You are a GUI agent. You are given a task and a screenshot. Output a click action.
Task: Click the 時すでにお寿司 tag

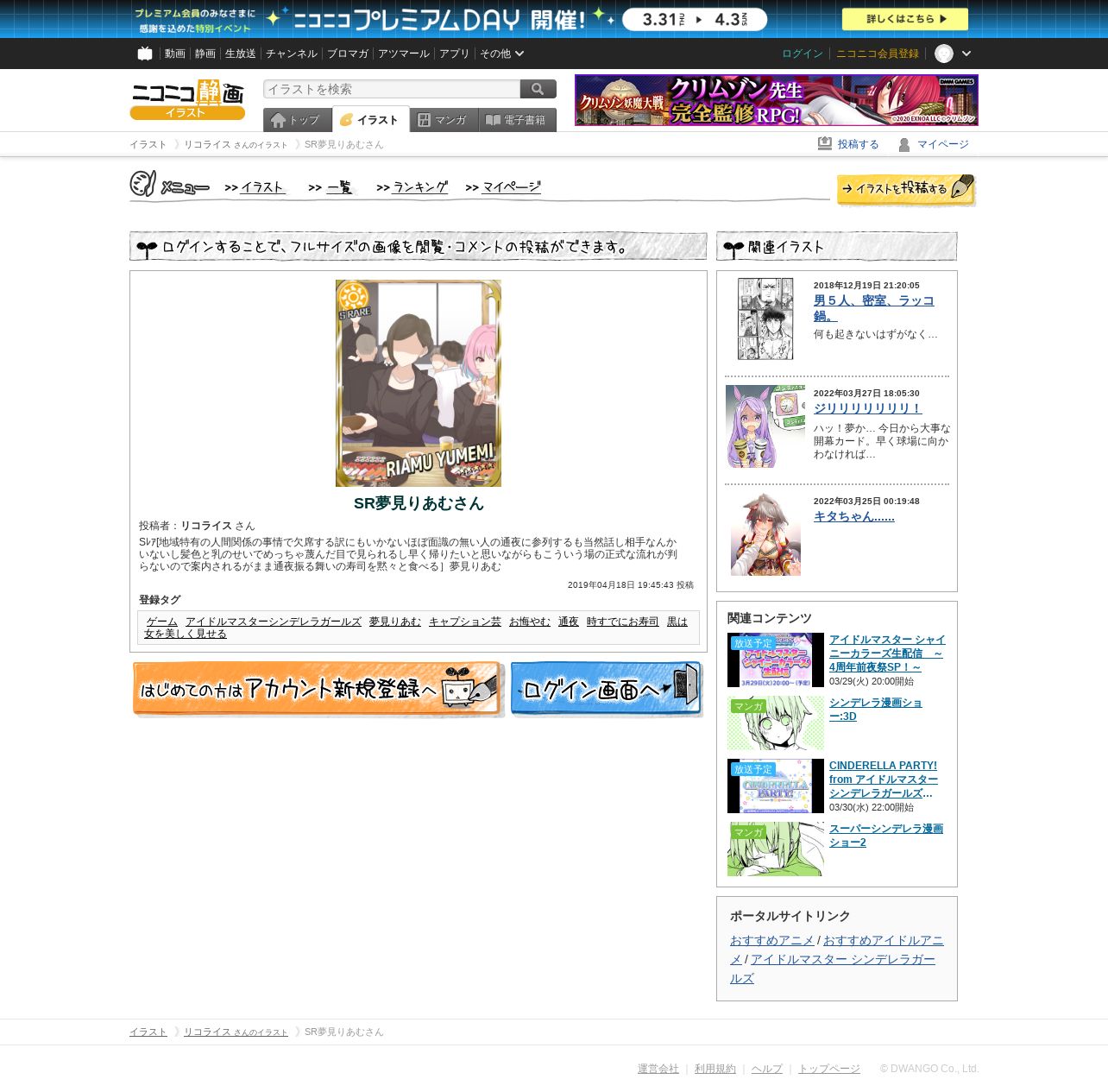(x=623, y=622)
